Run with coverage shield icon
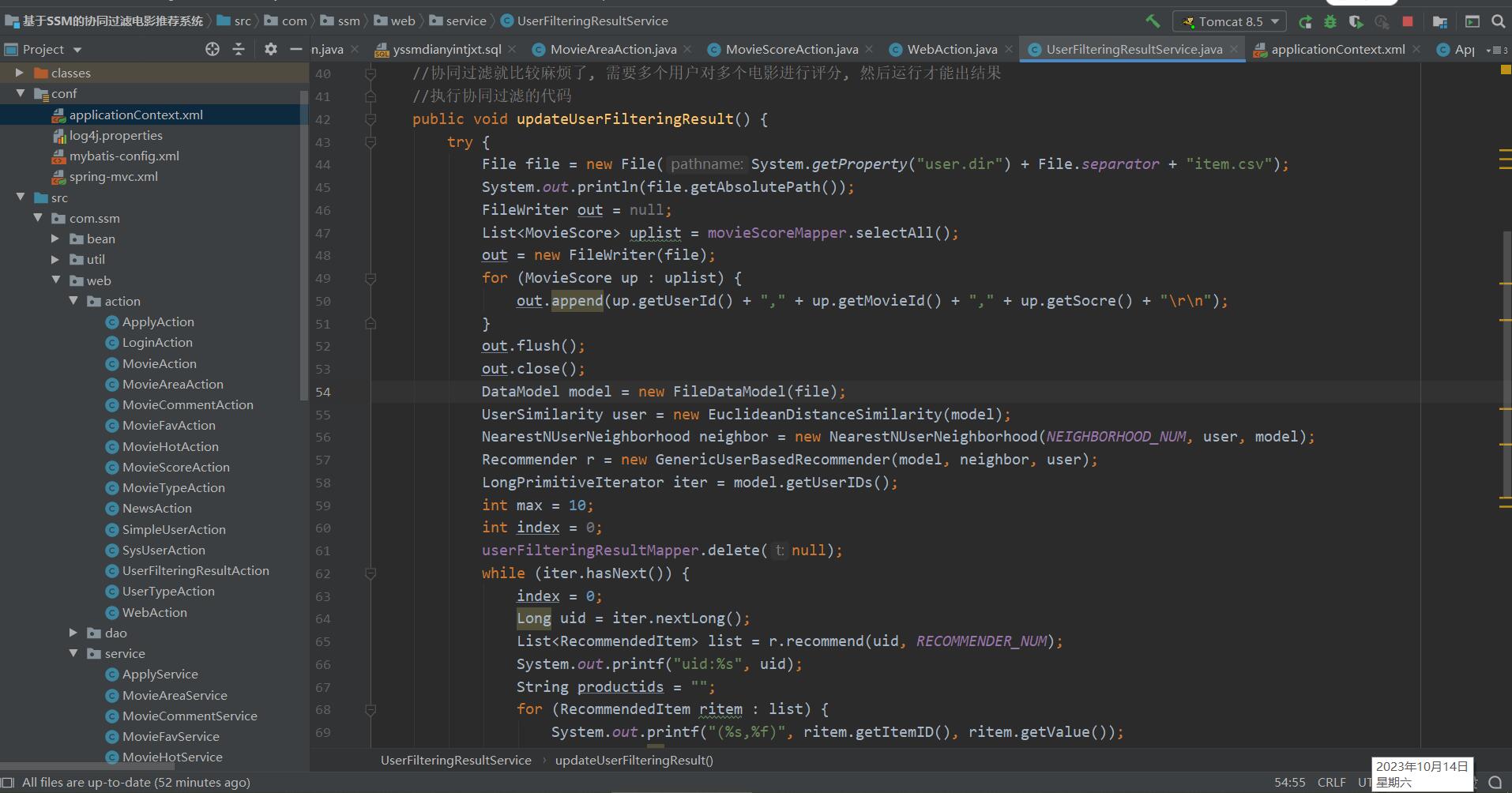The image size is (1512, 793). point(1356,22)
